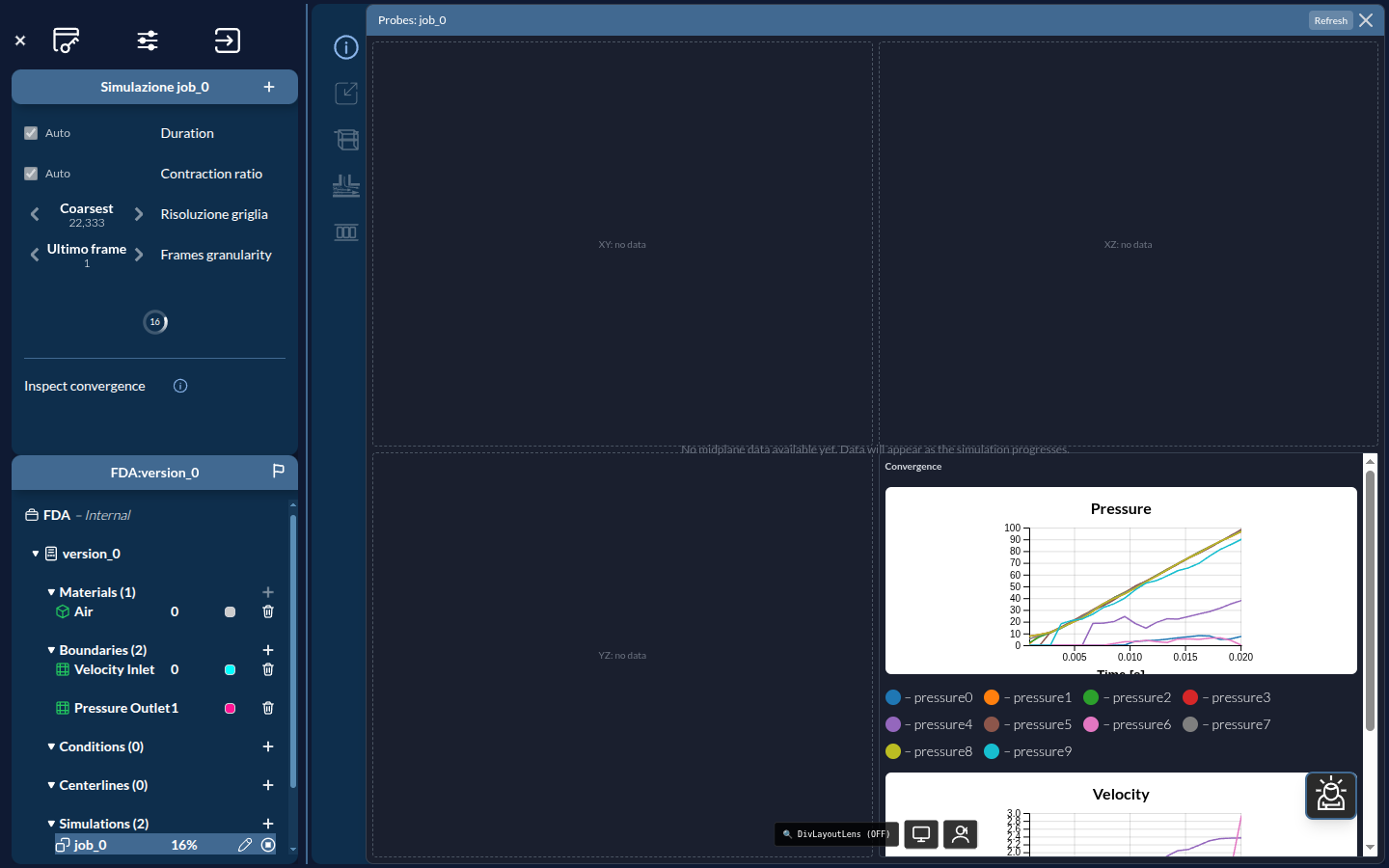Add a new material

point(268,592)
